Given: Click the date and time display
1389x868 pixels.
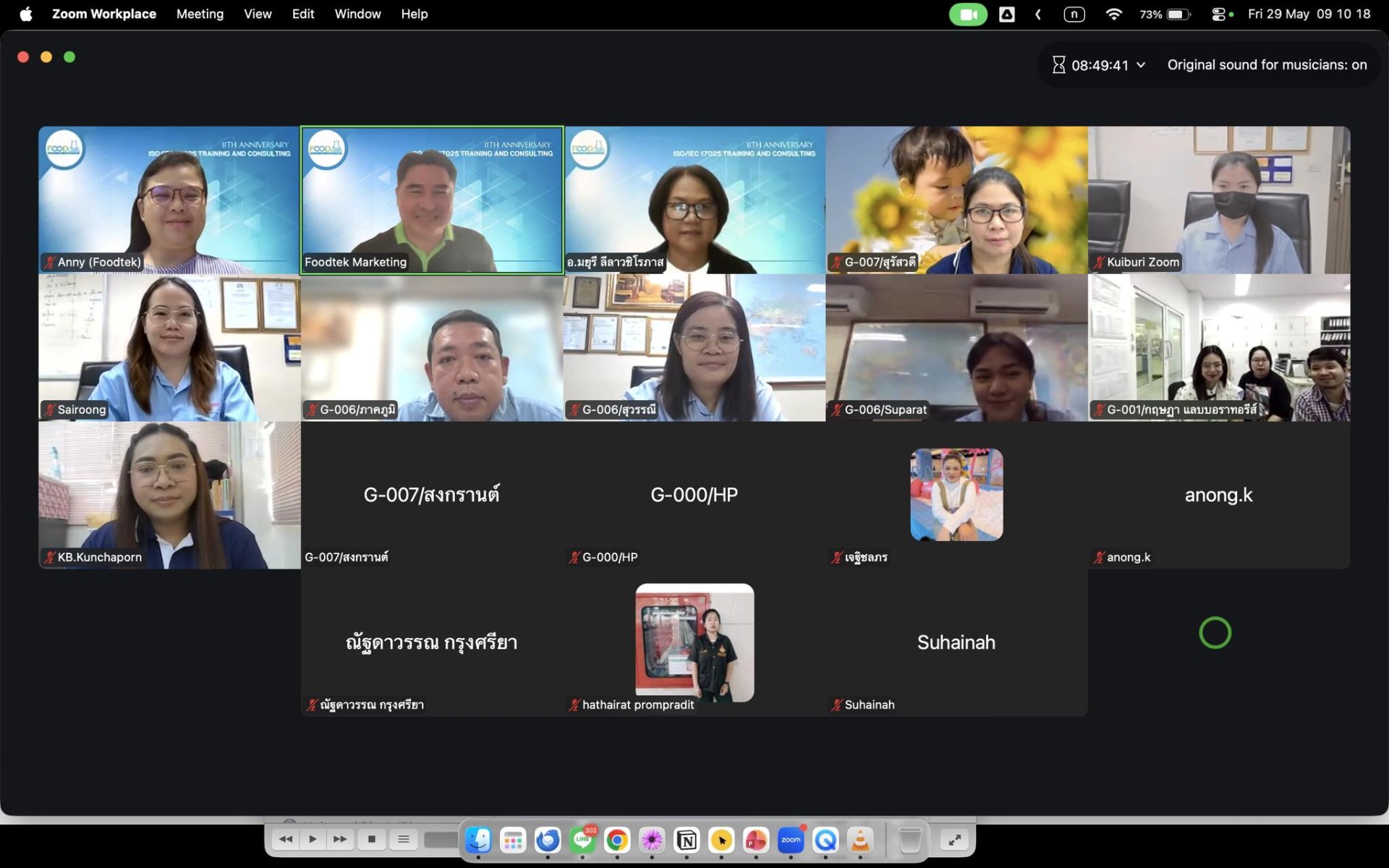Looking at the screenshot, I should coord(1309,14).
